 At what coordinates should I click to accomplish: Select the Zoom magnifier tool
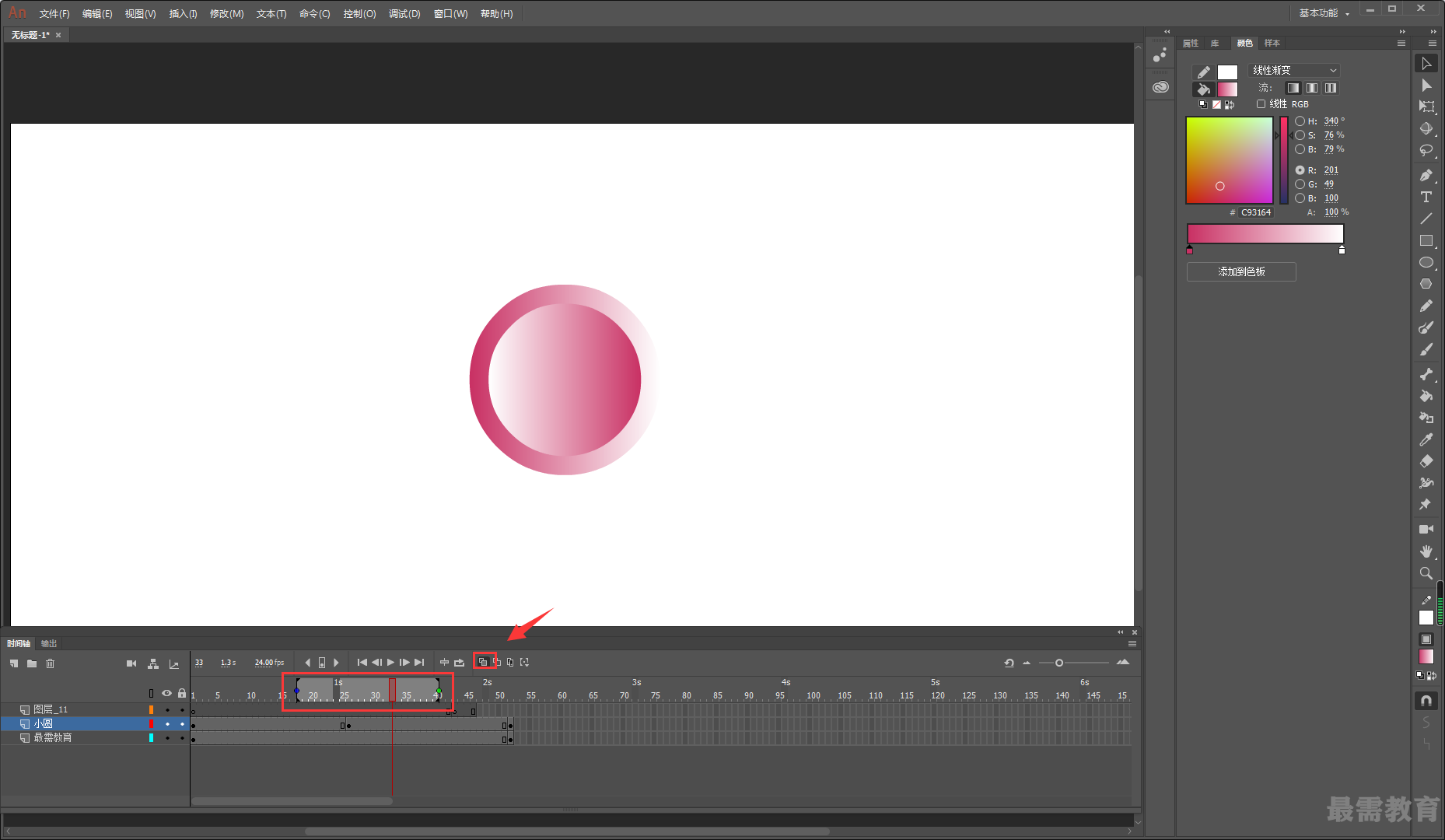click(1426, 572)
